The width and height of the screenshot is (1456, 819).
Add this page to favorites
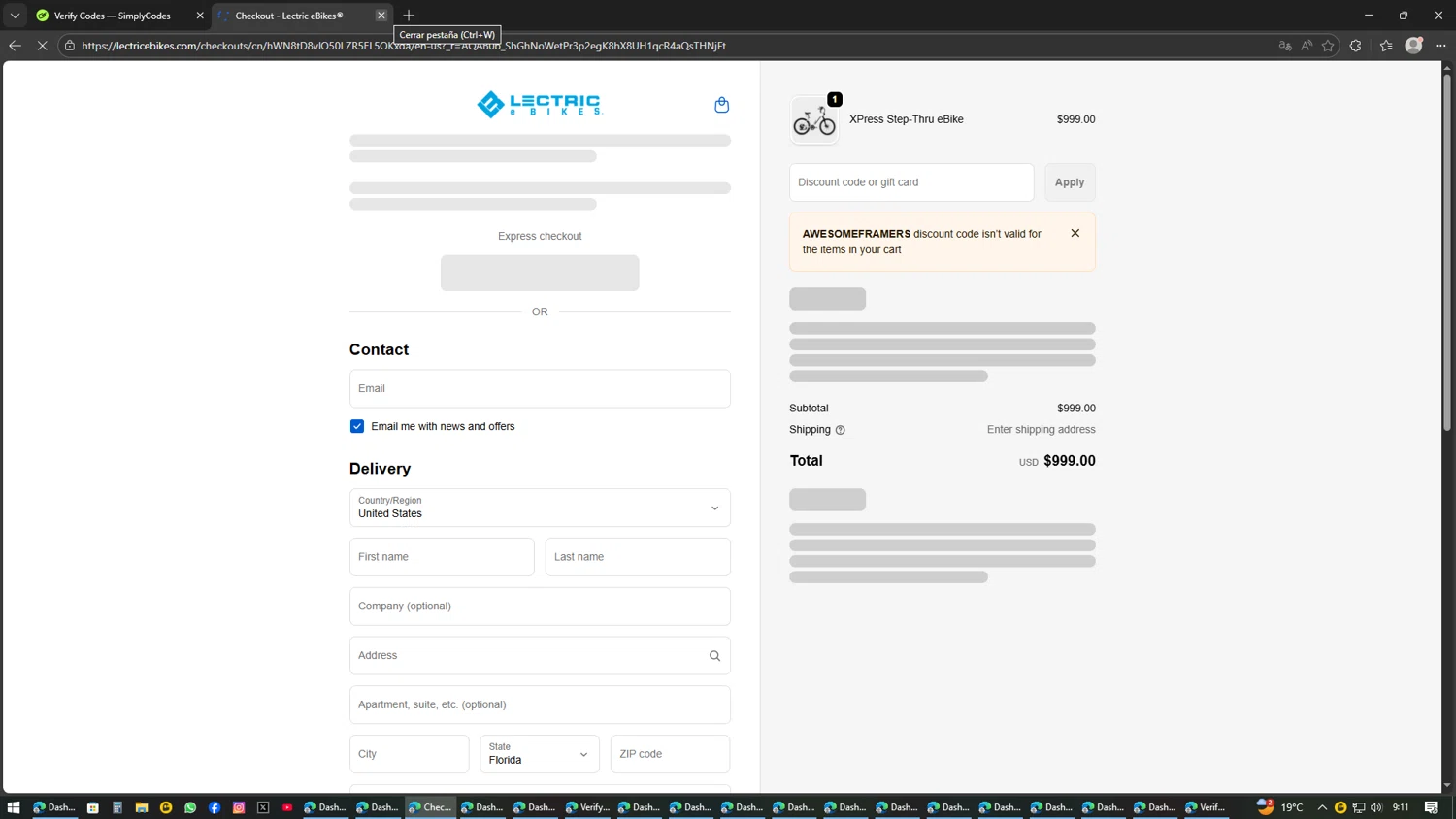[x=1328, y=46]
